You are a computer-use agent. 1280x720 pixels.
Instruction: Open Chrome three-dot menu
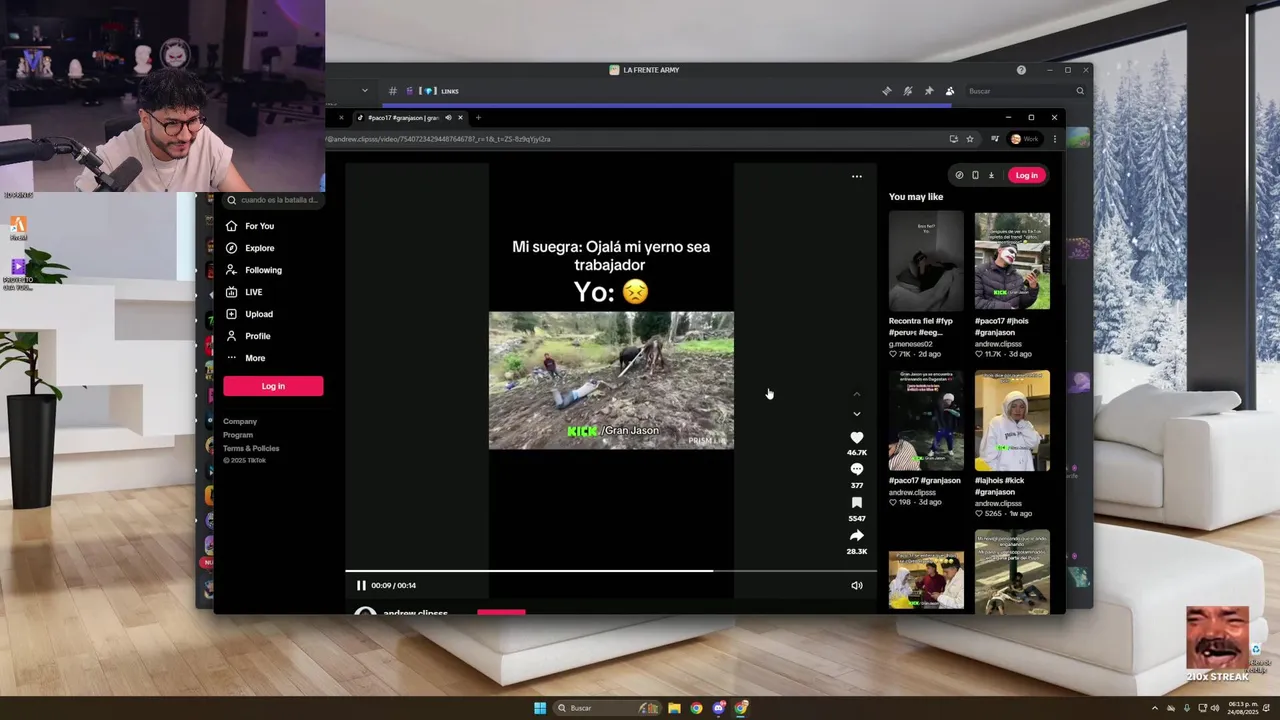coord(1054,139)
